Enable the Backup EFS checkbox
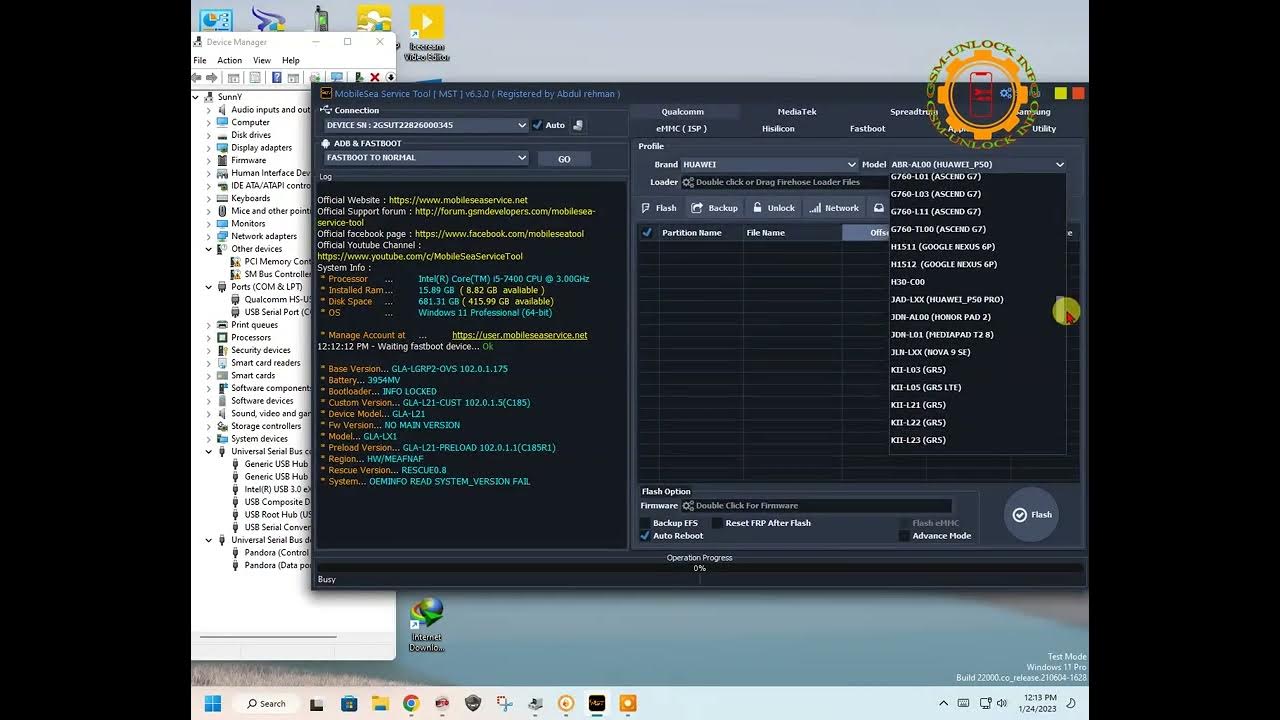 tap(646, 523)
